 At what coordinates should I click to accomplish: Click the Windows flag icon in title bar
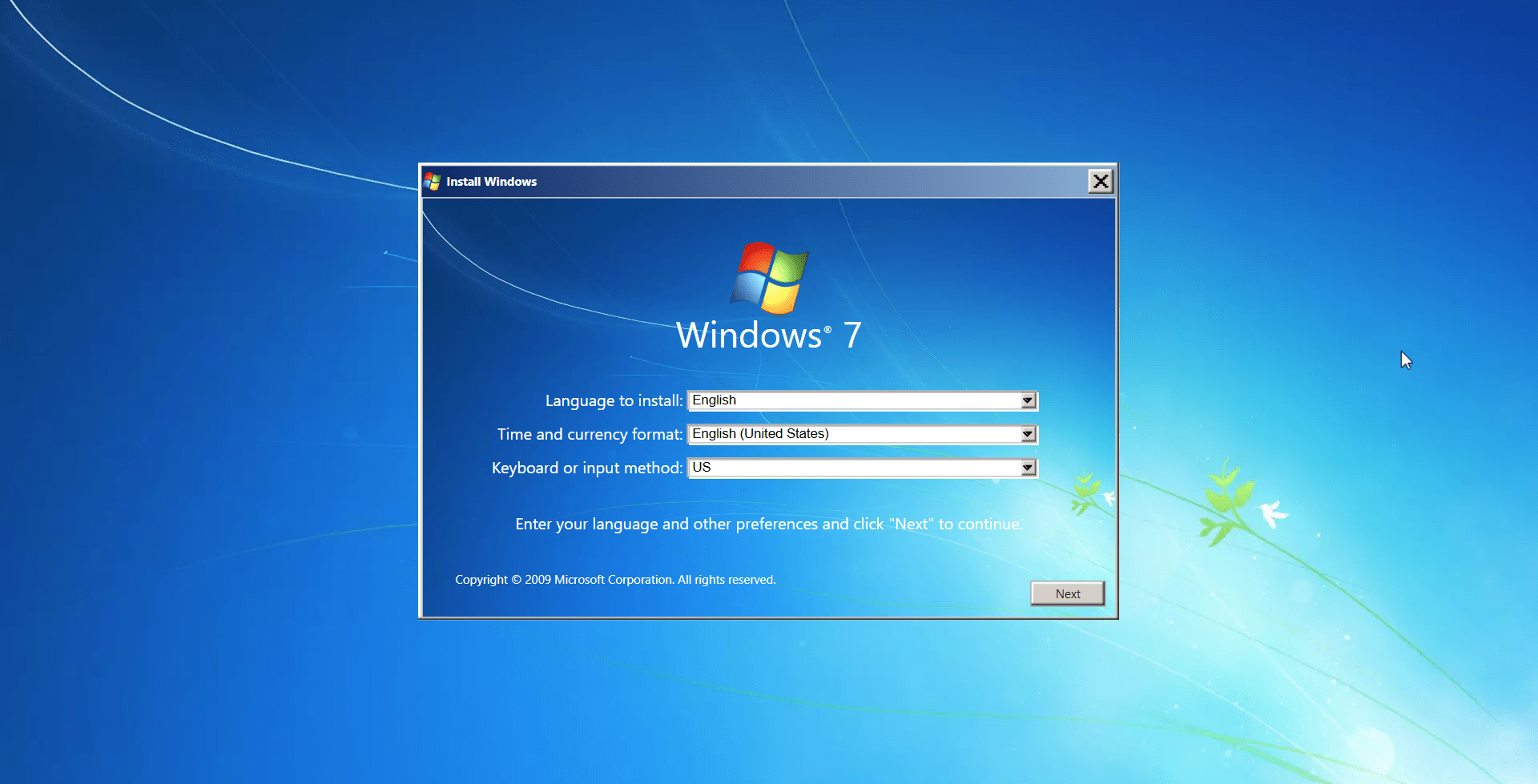[x=433, y=181]
